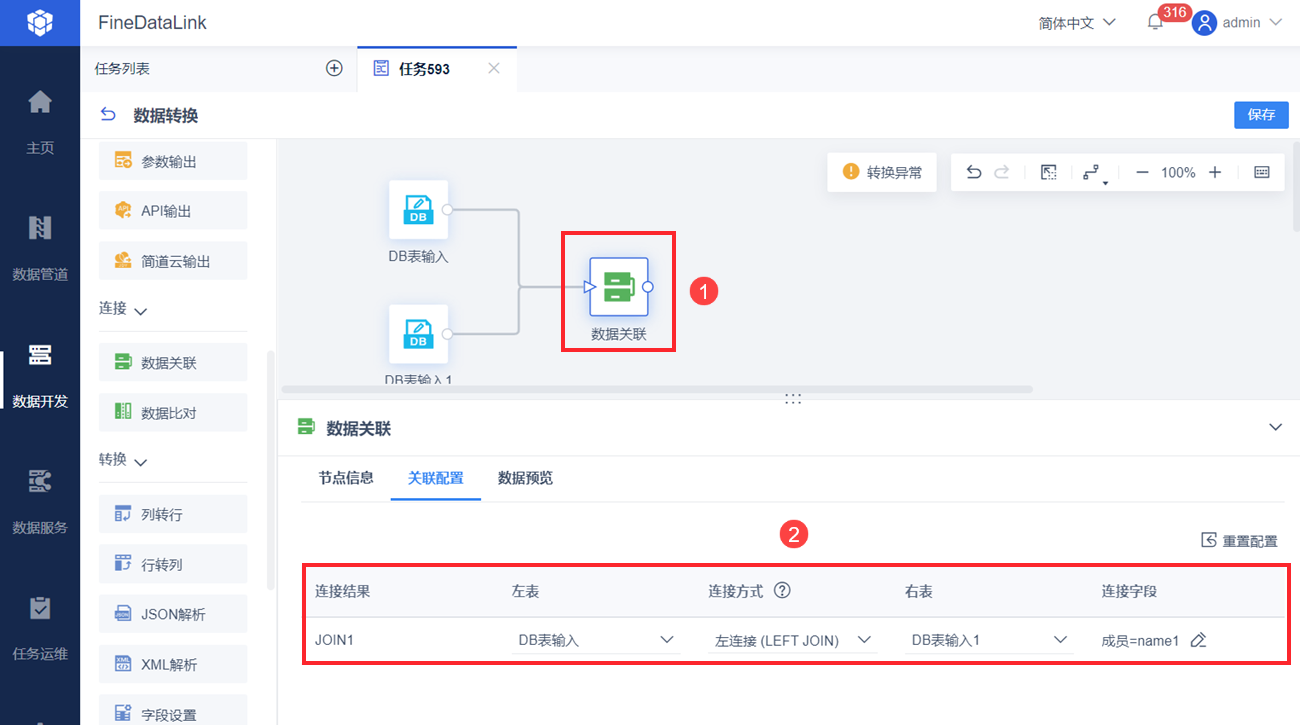Open 主页 in the sidebar
1300x725 pixels.
(40, 122)
